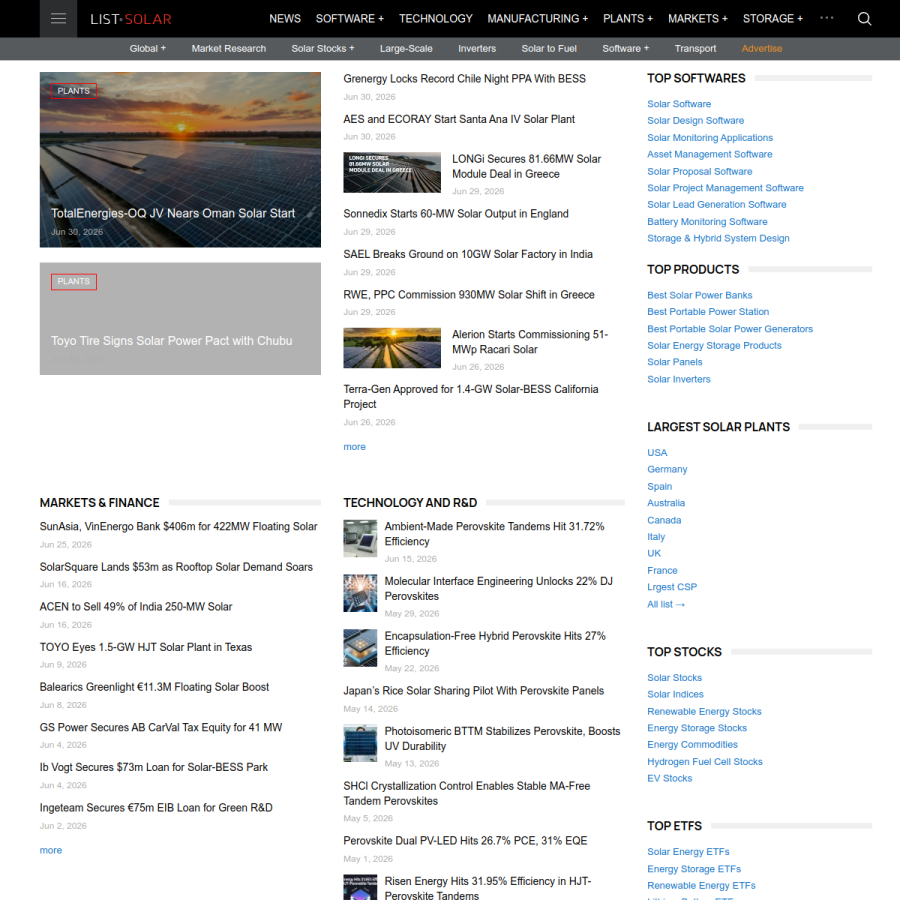Open EV Stocks link
Viewport: 900px width, 900px height.
[669, 778]
